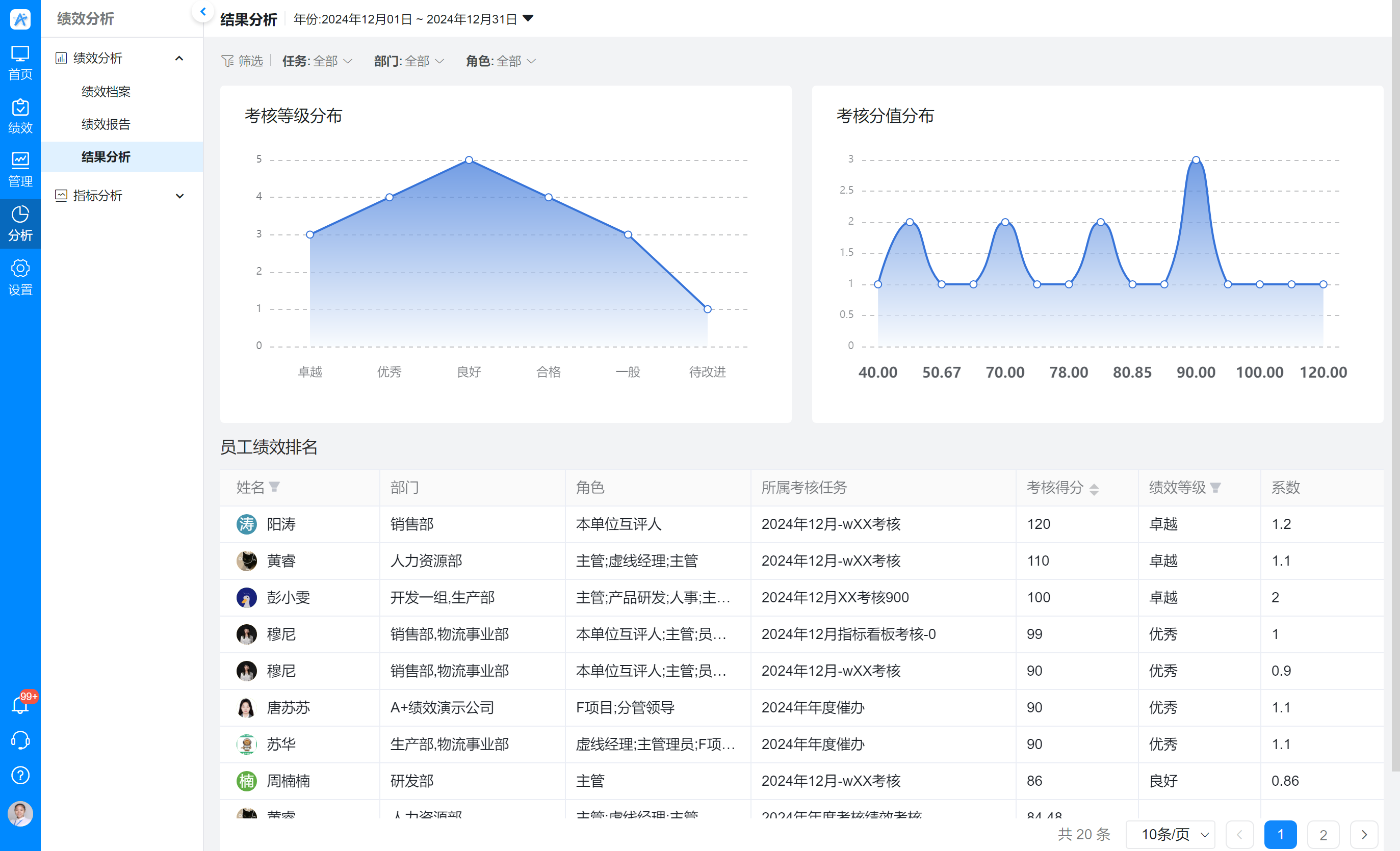Click the previous page arrow
The image size is (1400, 851).
pos(1239,834)
